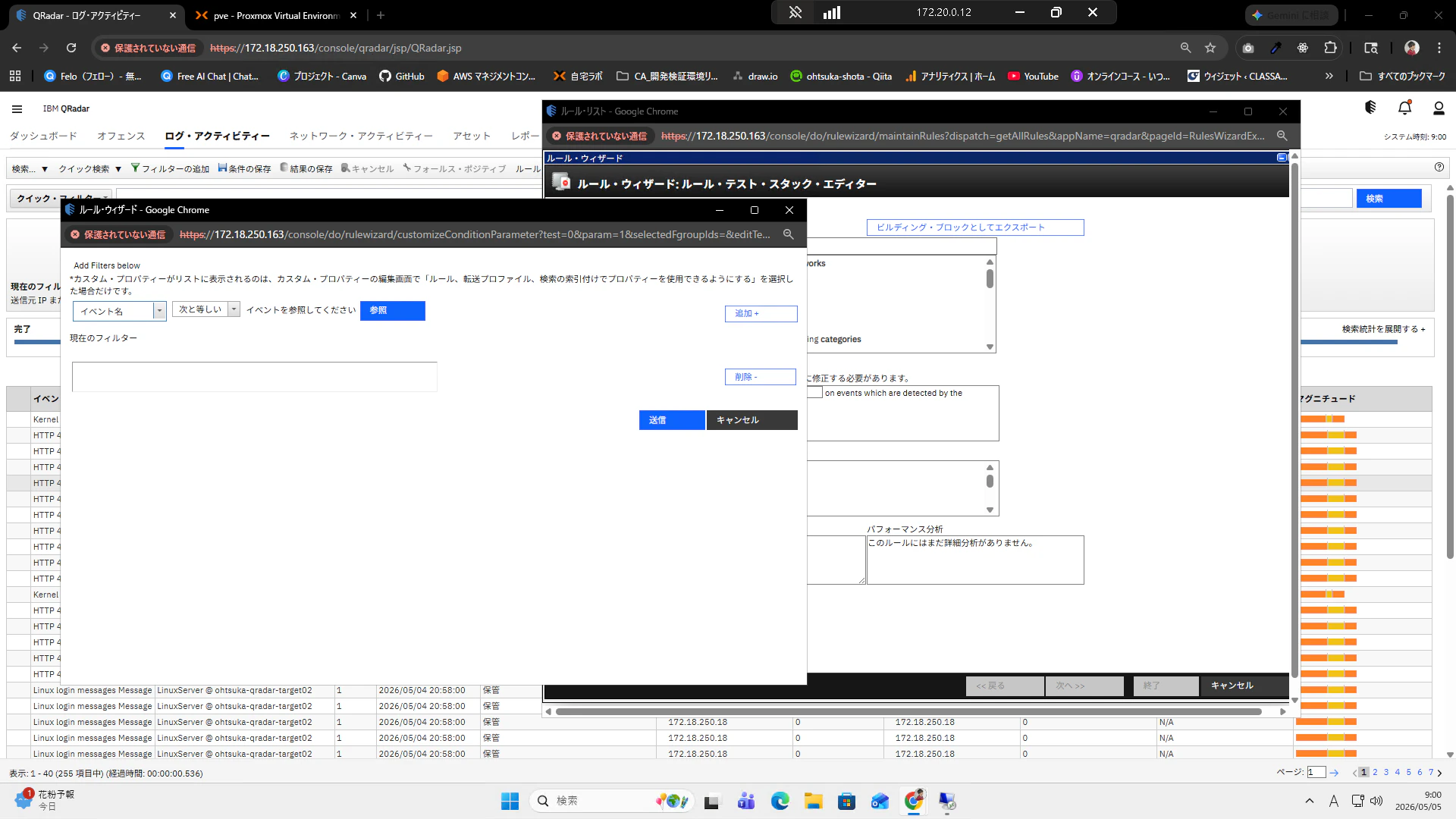Click the camera screenshot extension icon

[1248, 48]
